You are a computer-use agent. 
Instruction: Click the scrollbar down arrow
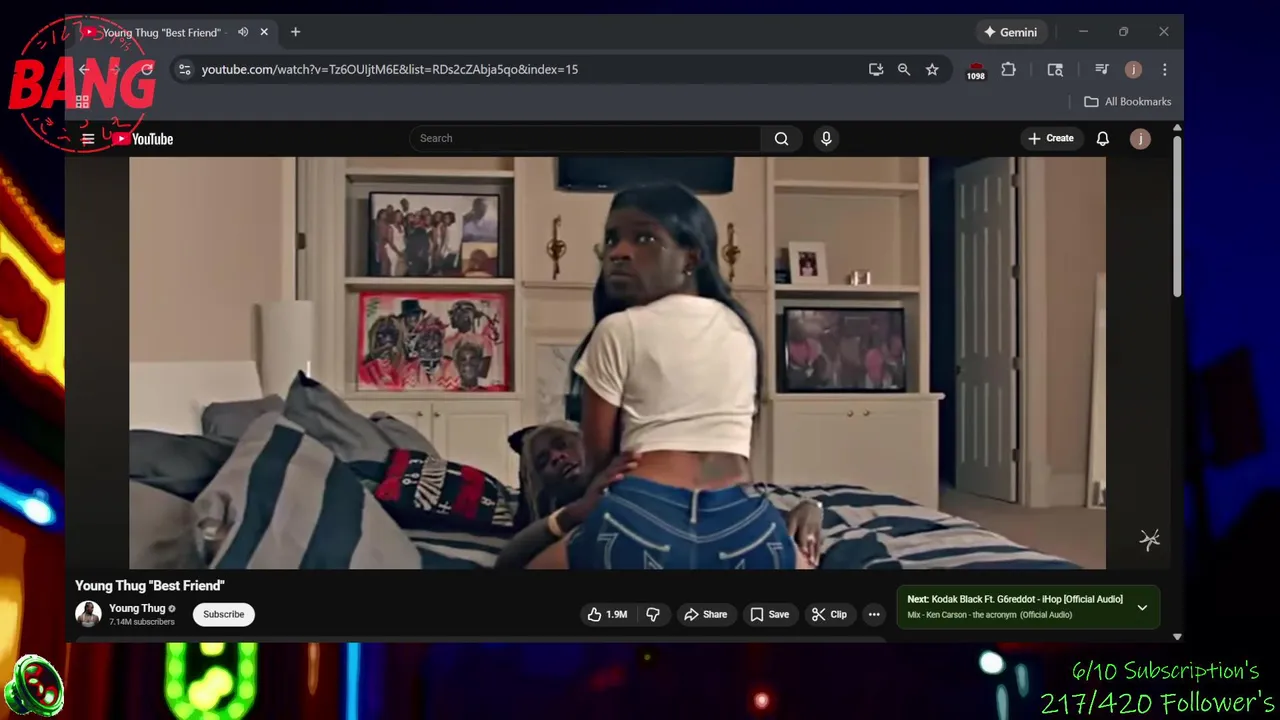[x=1177, y=636]
